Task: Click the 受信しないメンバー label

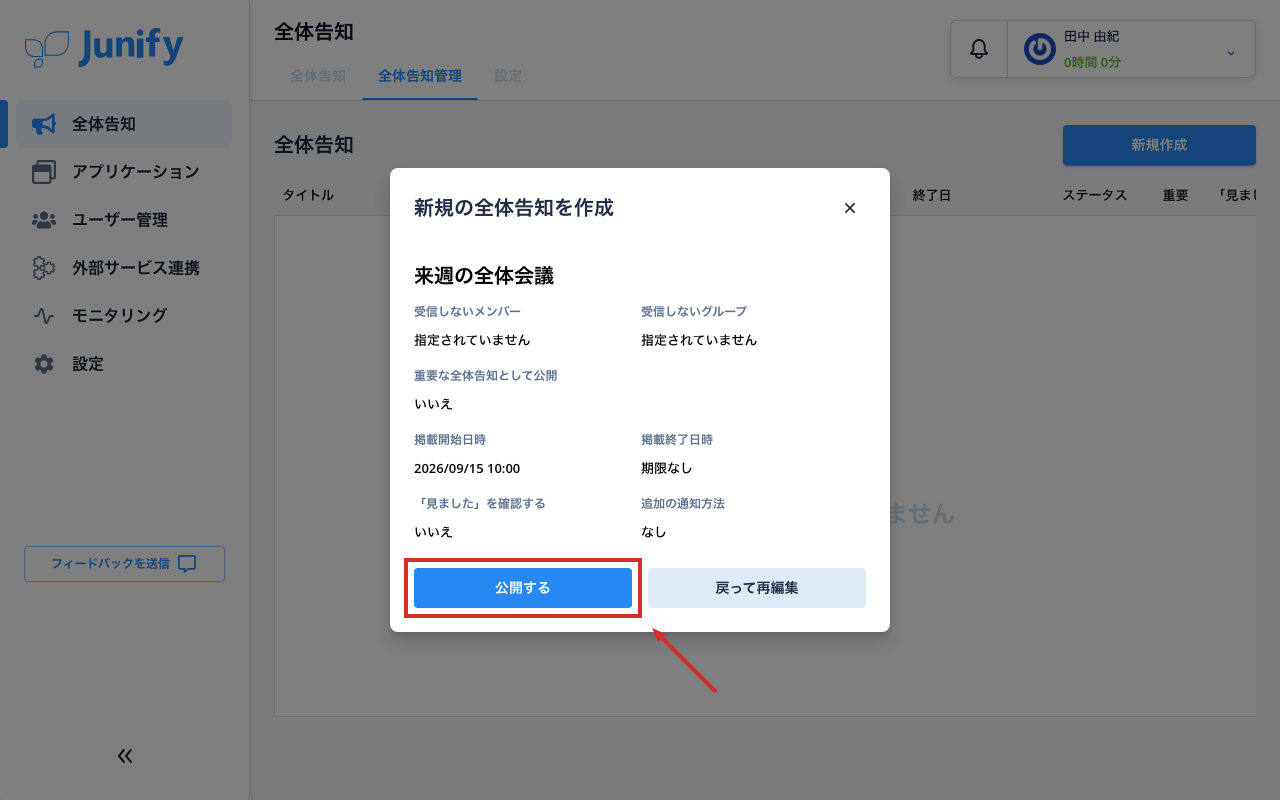Action: [x=467, y=312]
